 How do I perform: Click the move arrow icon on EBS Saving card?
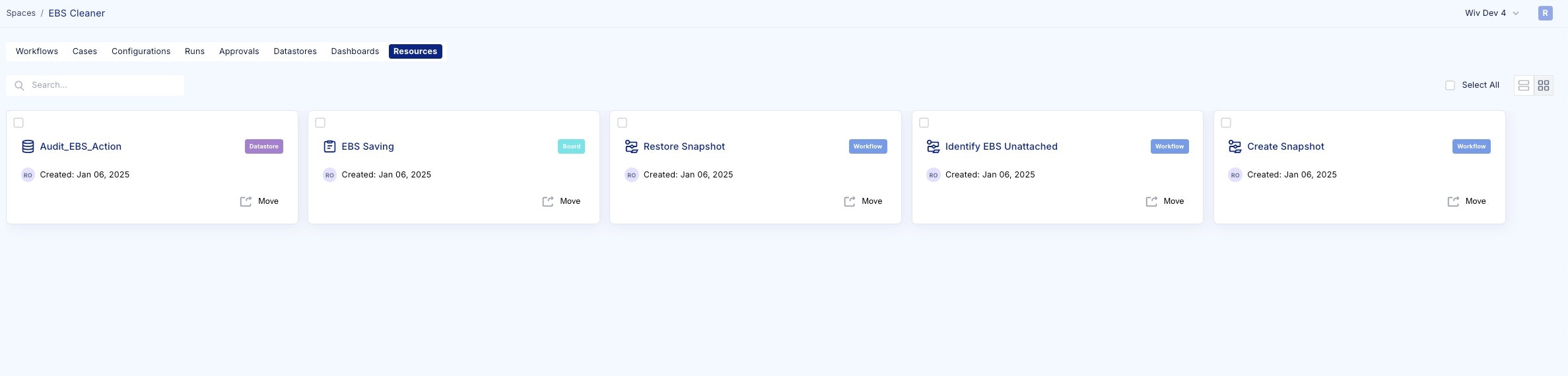pyautogui.click(x=548, y=201)
